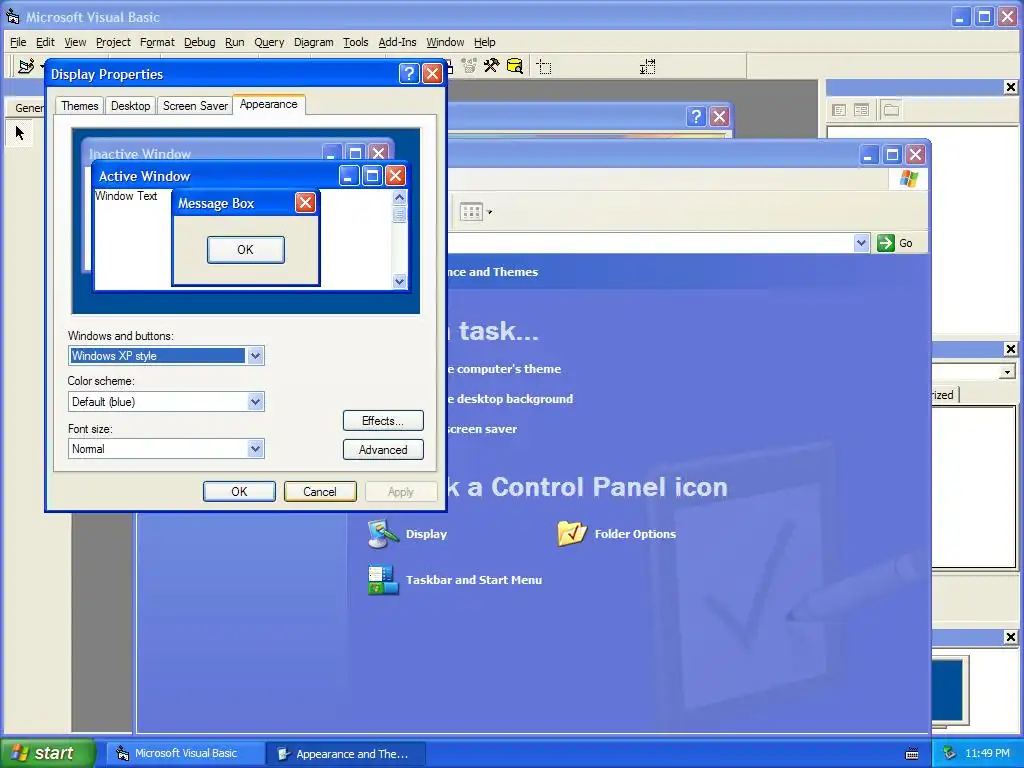Switch to Microsoft Visual Basic taskbar button

coord(185,754)
